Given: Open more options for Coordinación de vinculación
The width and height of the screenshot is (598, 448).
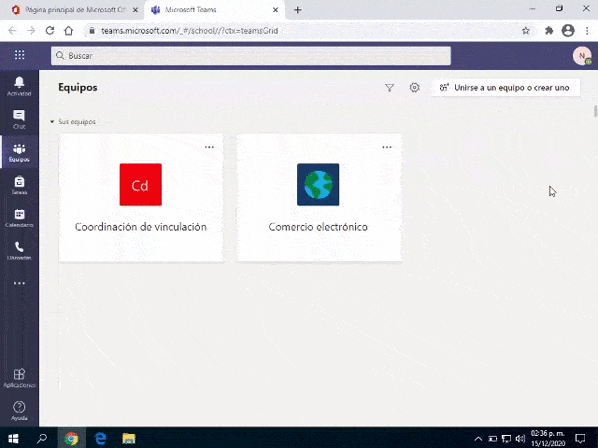Looking at the screenshot, I should tap(209, 147).
